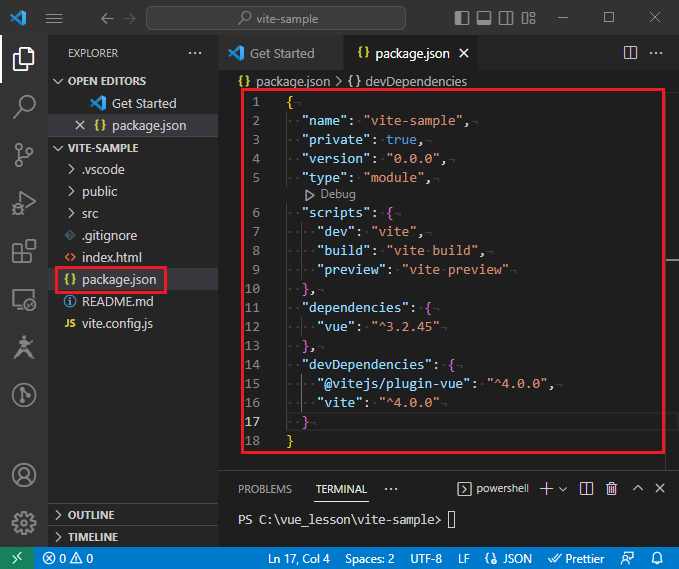Open the Explorer view in activity bar
Screen dimensions: 679x569
coord(23,58)
